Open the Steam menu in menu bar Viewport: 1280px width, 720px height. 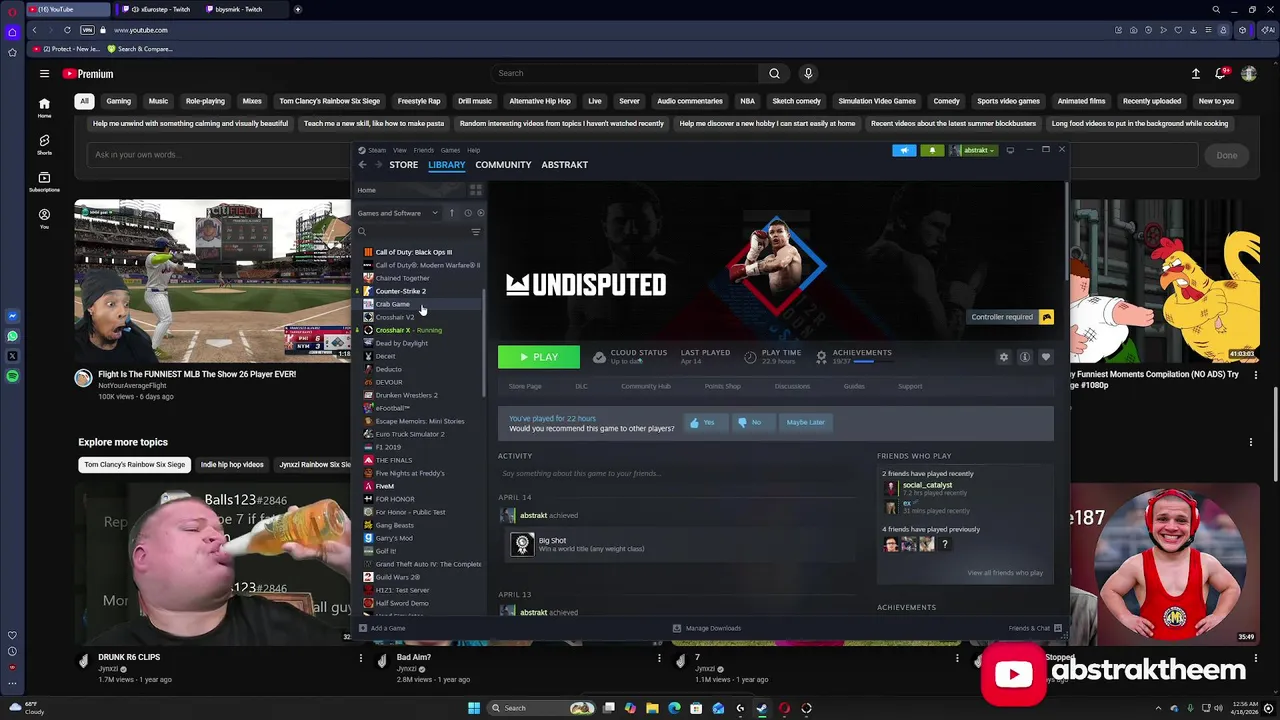click(x=377, y=150)
